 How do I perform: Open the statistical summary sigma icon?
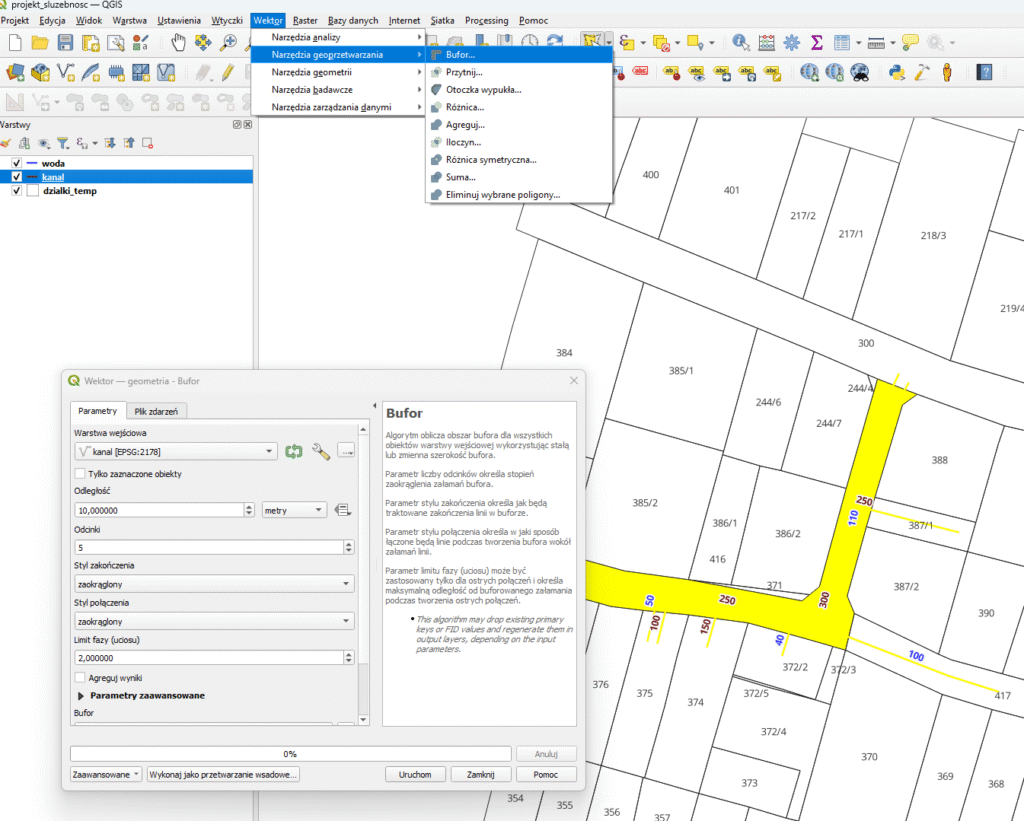(816, 42)
